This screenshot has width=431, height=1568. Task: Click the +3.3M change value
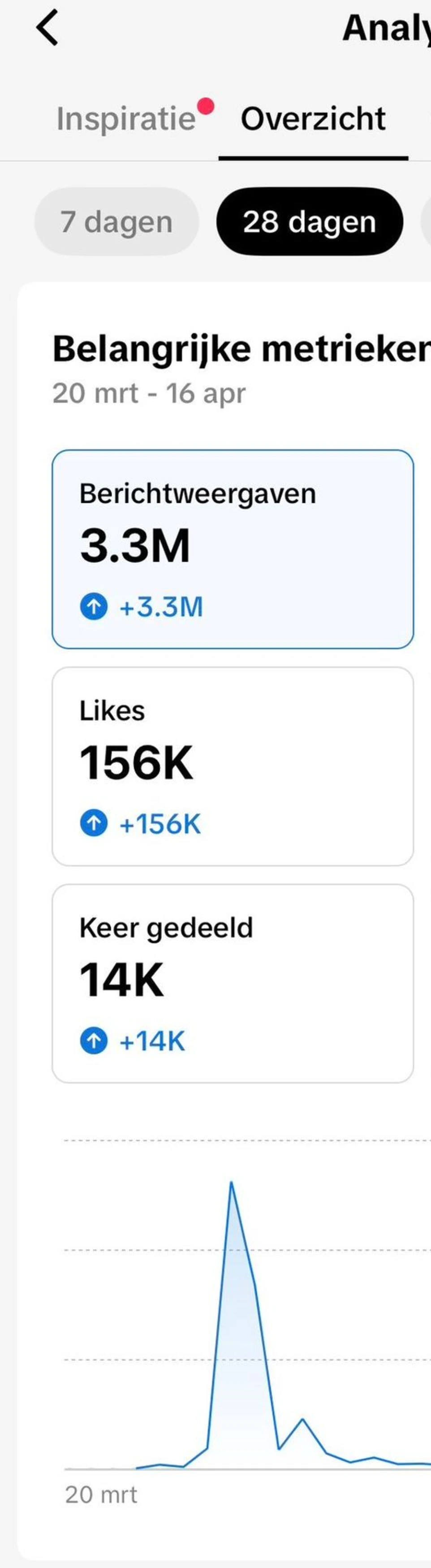coord(161,607)
